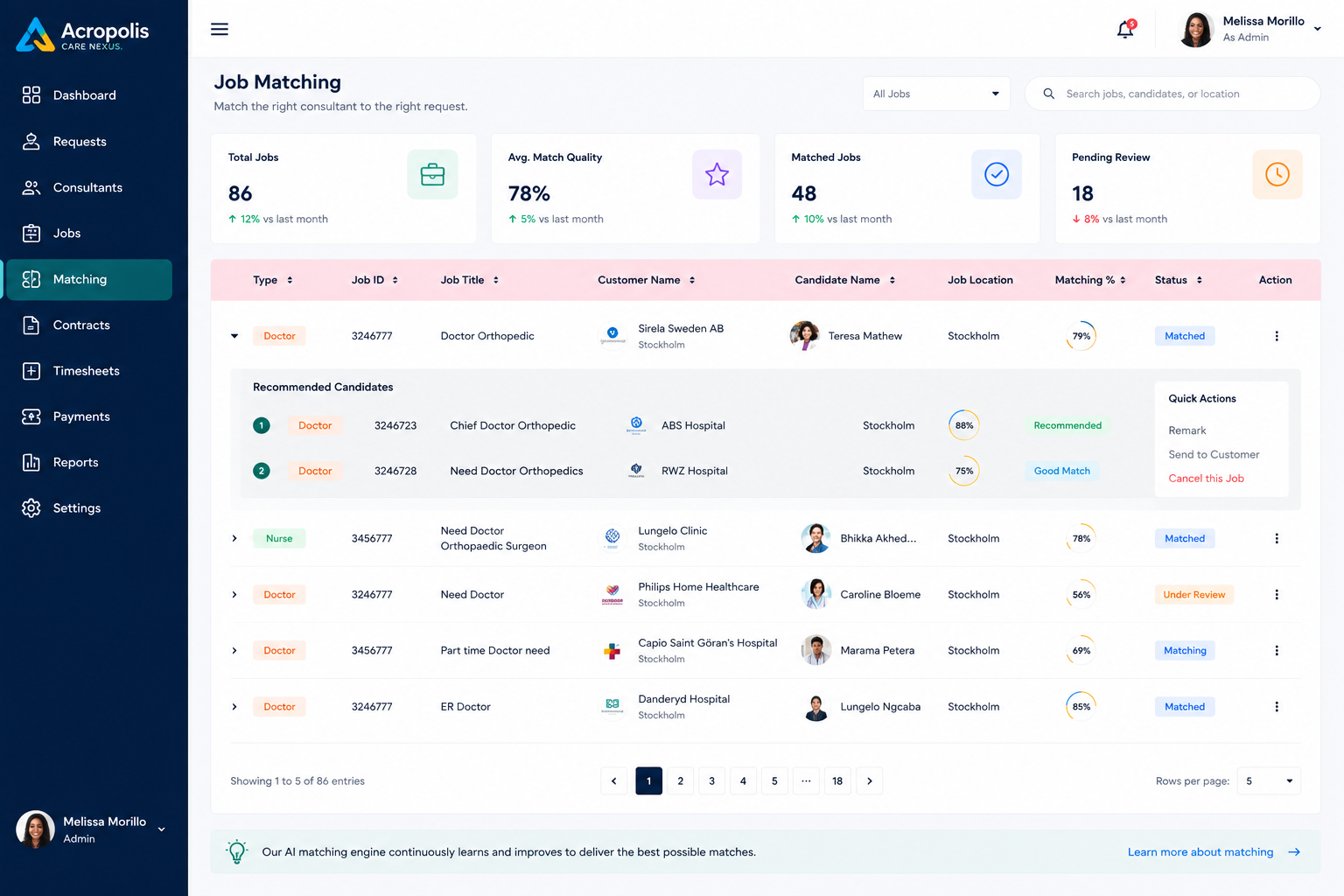
Task: Click the Total Jobs briefcase icon
Action: 432,174
